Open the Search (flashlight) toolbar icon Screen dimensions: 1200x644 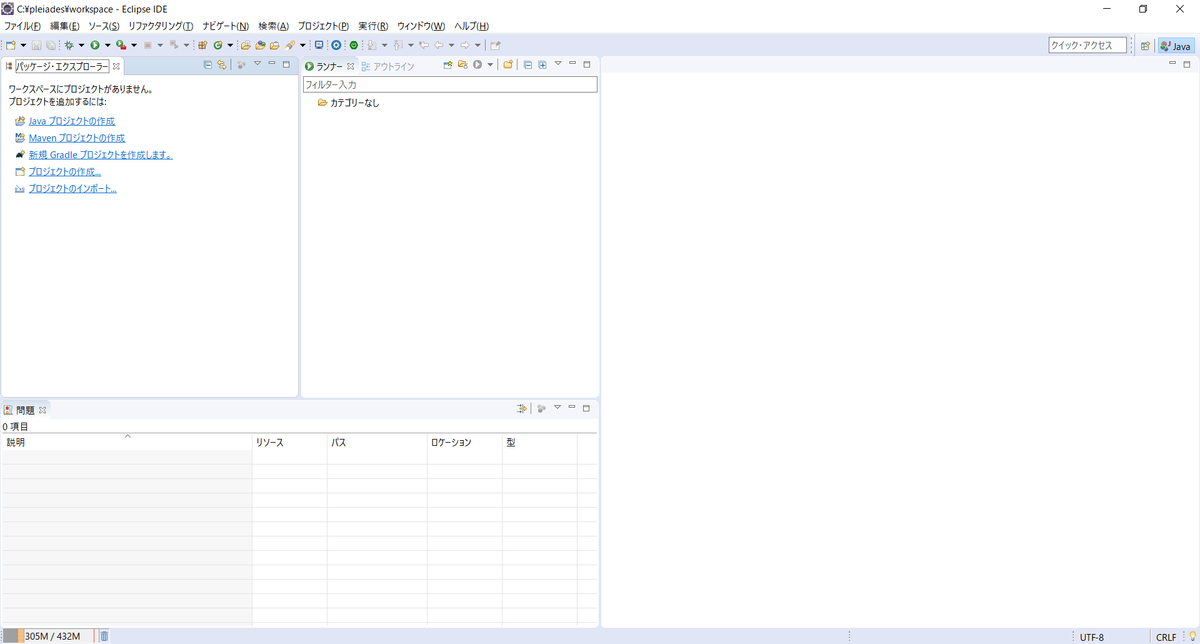pyautogui.click(x=291, y=45)
